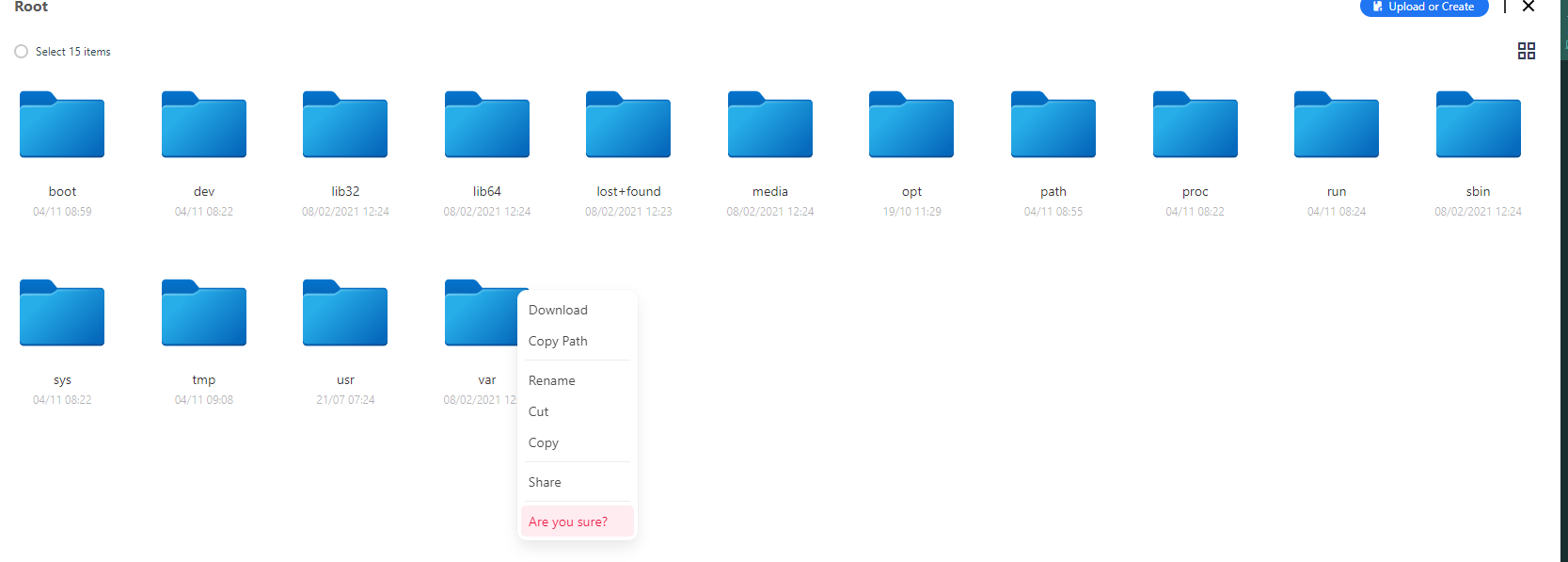Select Rename in the context menu
This screenshot has width=1568, height=562.
(x=578, y=380)
